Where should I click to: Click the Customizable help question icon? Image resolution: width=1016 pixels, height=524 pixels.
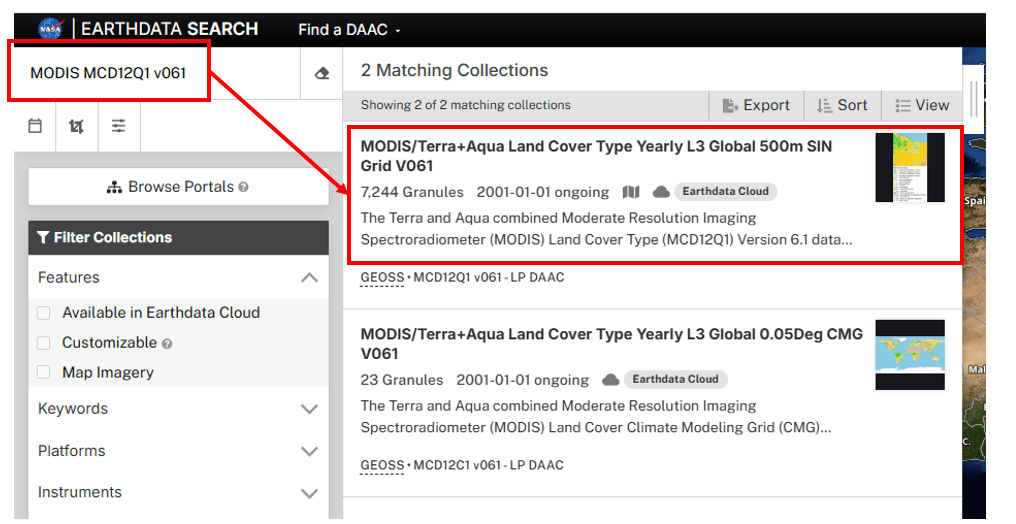point(167,344)
